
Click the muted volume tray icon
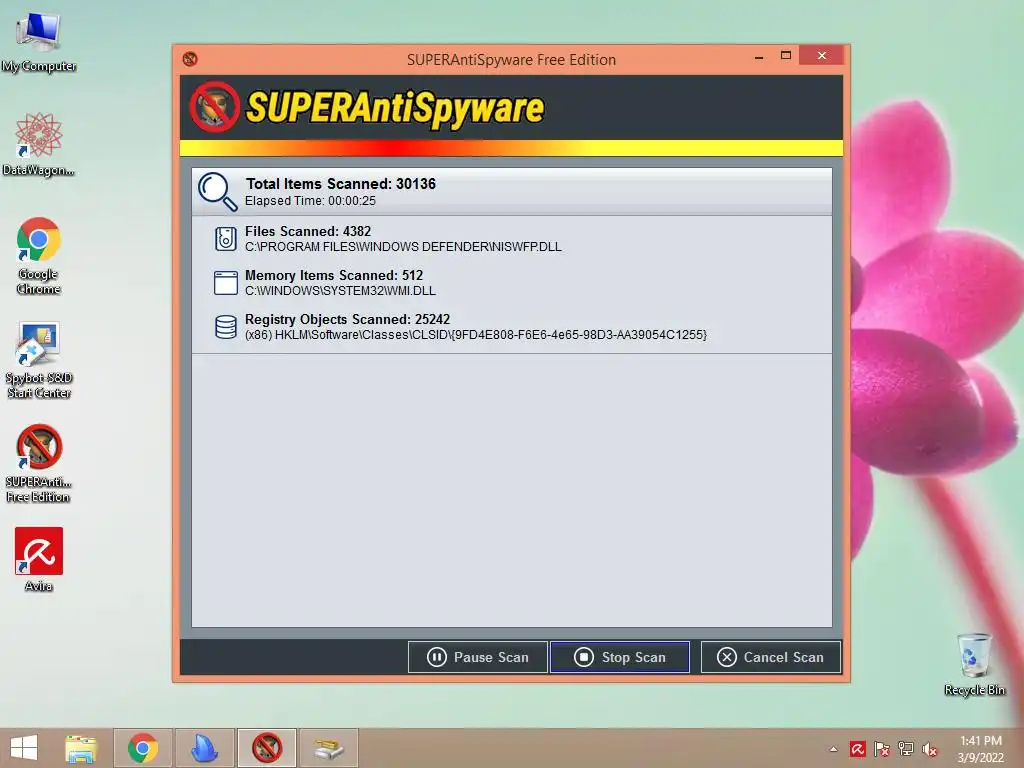coord(930,749)
